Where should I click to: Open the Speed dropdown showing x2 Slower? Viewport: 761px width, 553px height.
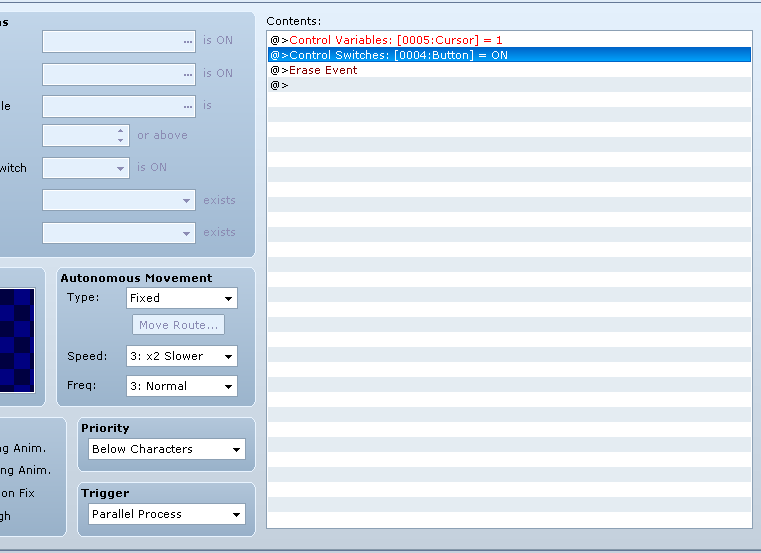point(182,356)
